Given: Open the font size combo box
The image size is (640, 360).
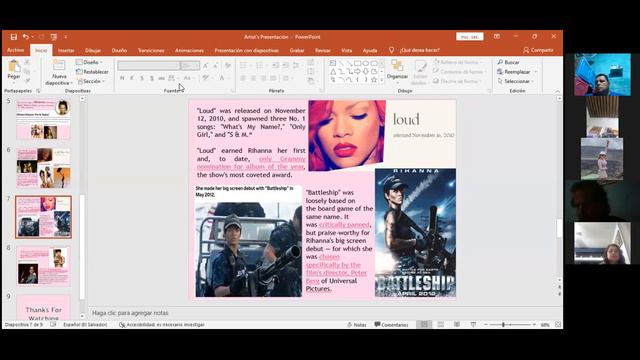Looking at the screenshot, I should coord(190,65).
